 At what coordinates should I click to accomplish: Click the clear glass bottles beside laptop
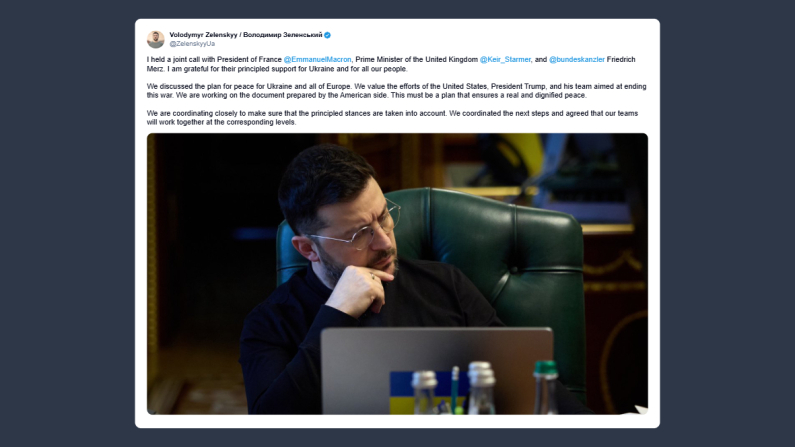454,388
